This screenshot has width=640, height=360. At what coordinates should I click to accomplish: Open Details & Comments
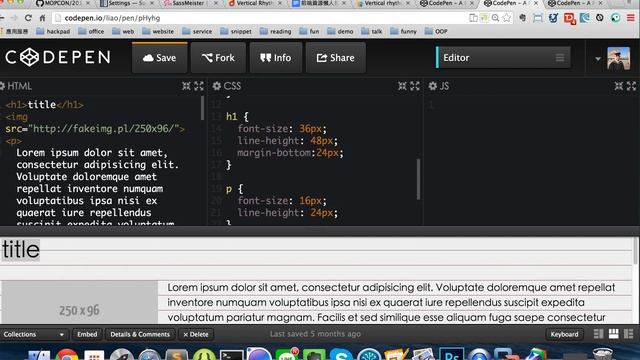pyautogui.click(x=140, y=334)
